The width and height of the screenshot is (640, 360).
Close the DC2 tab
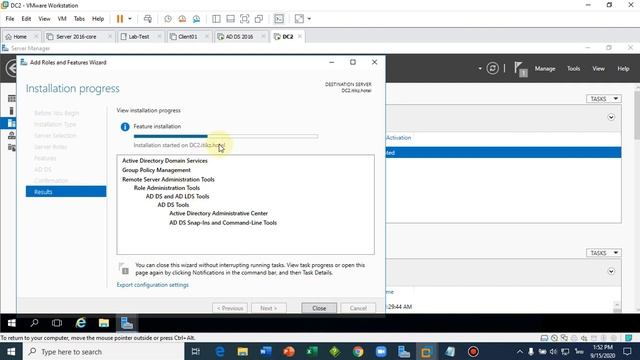click(300, 36)
